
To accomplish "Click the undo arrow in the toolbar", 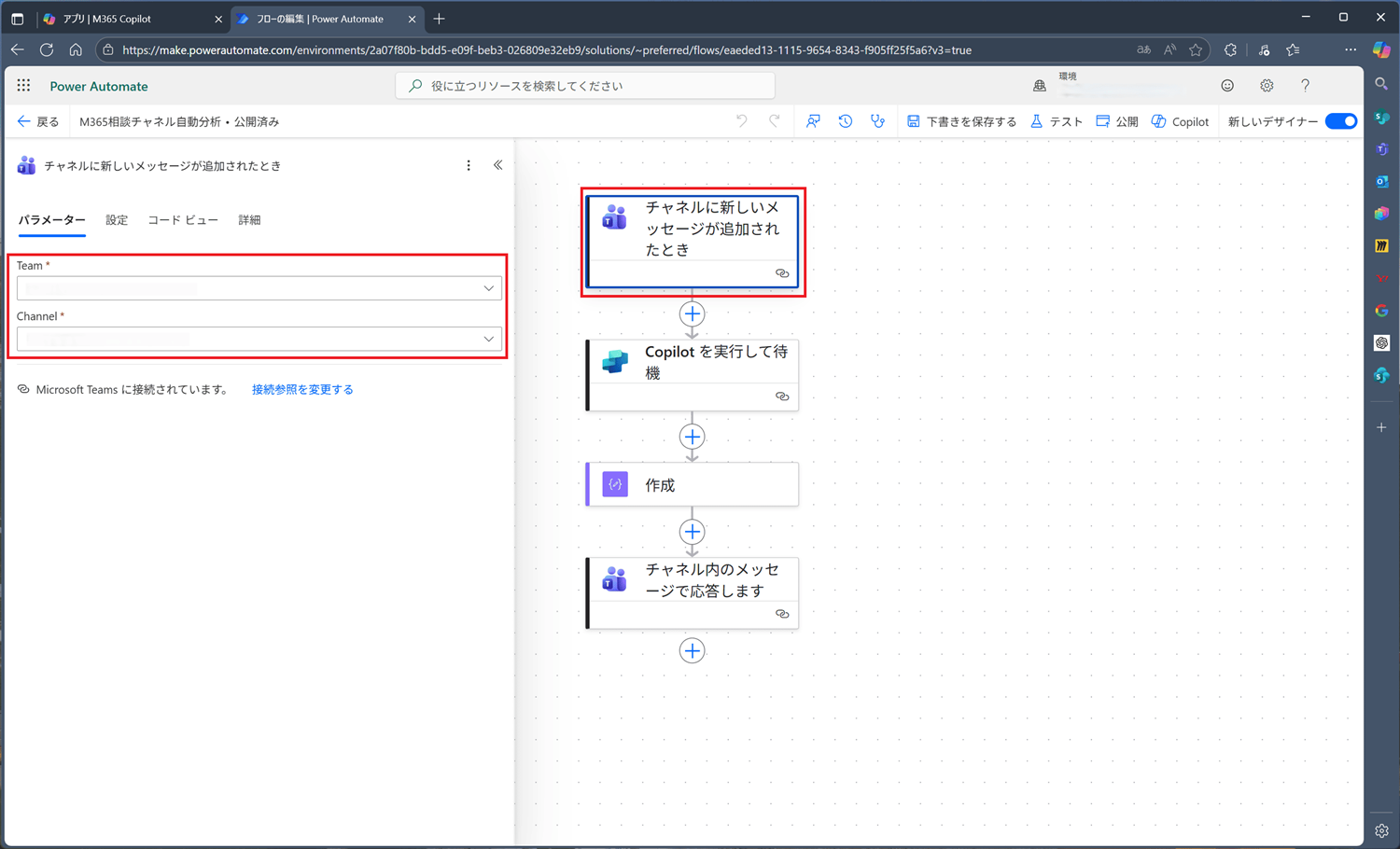I will tap(742, 121).
